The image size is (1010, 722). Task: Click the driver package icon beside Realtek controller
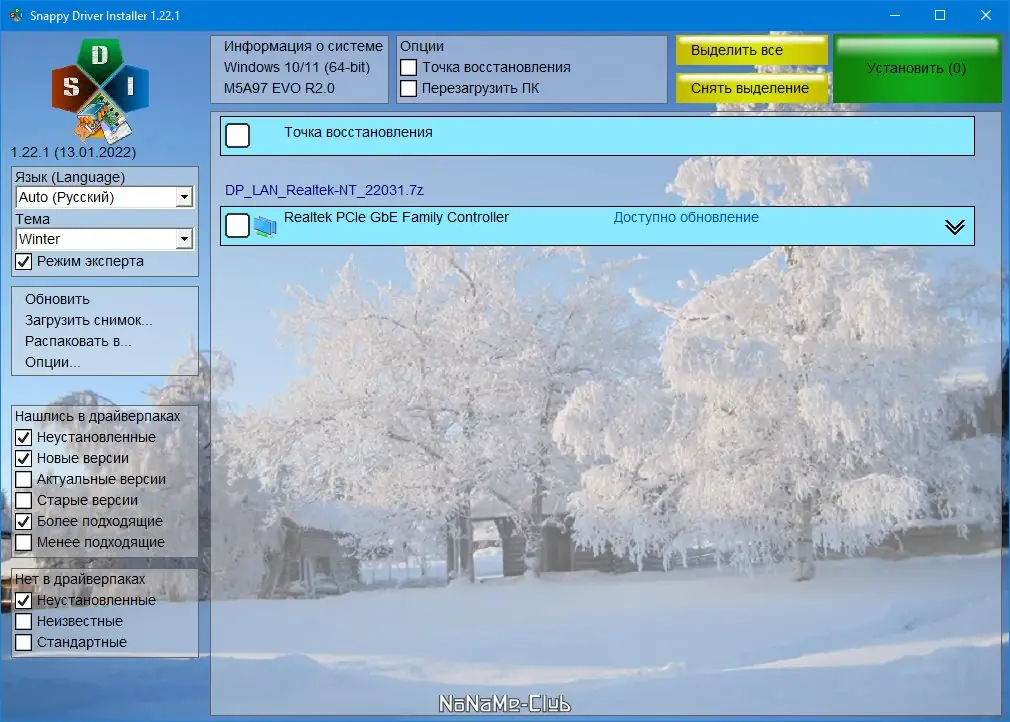pyautogui.click(x=265, y=225)
